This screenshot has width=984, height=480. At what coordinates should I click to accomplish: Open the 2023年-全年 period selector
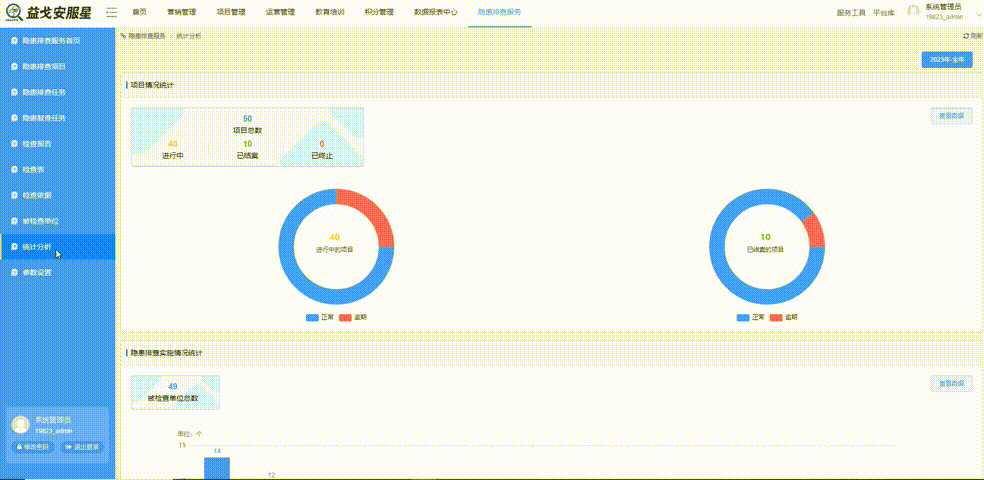946,60
